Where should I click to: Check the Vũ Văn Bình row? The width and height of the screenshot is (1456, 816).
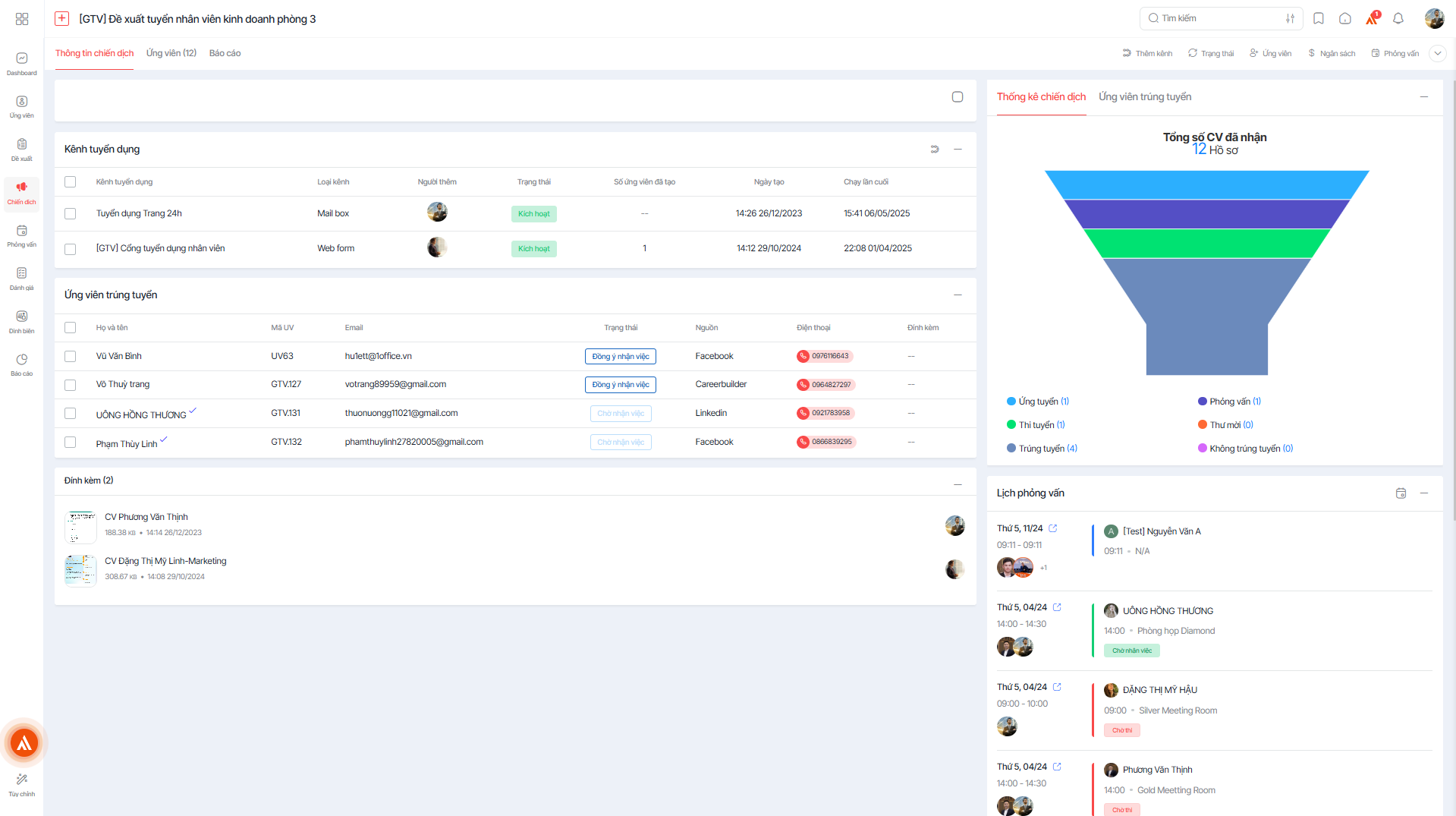coord(71,357)
